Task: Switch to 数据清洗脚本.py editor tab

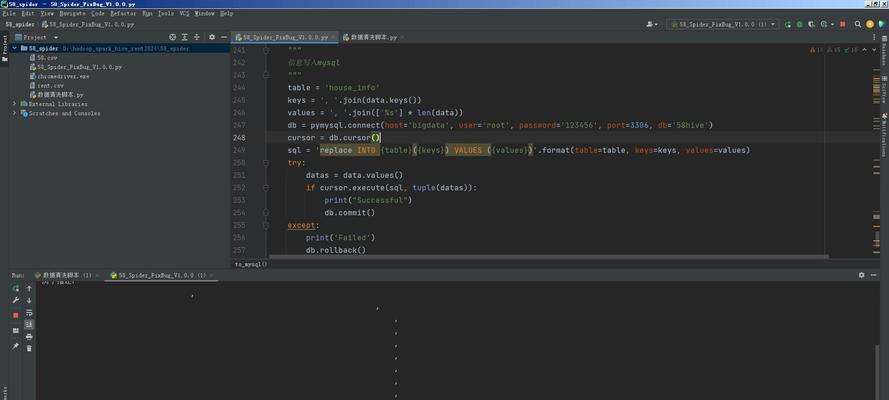Action: 372,37
